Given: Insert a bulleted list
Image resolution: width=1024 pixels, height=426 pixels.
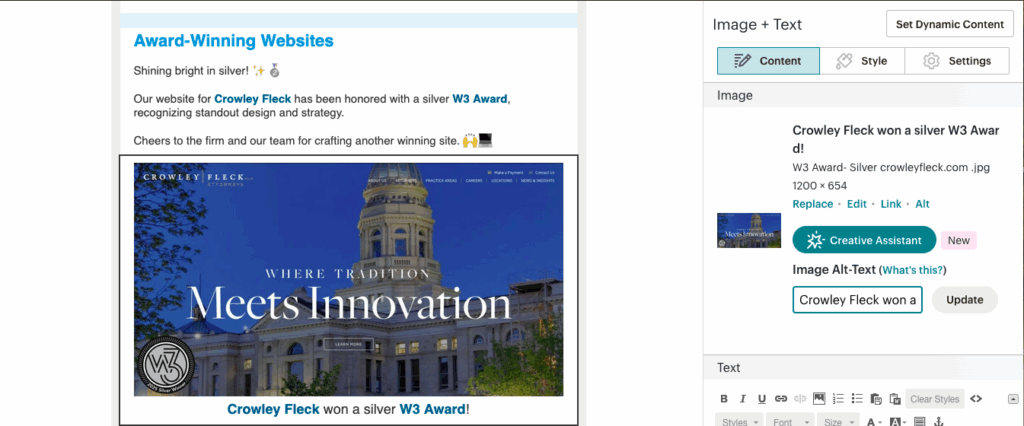Looking at the screenshot, I should click(x=857, y=399).
